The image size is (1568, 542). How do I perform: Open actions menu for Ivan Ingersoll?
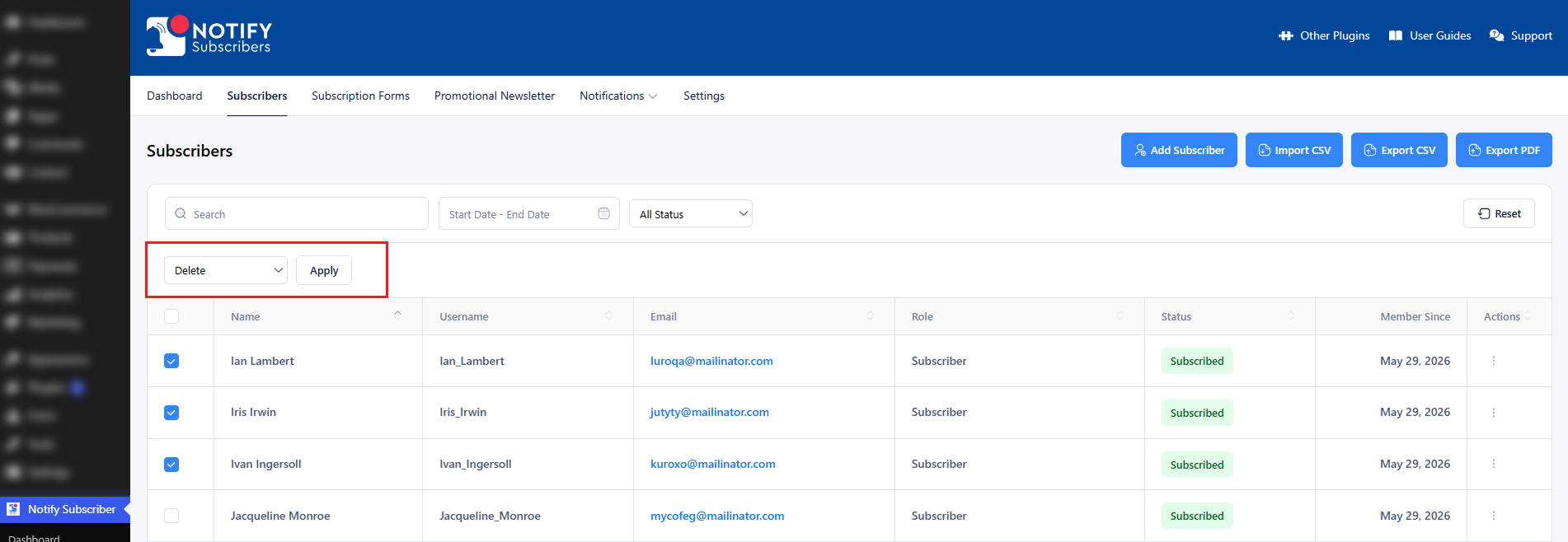pos(1494,464)
